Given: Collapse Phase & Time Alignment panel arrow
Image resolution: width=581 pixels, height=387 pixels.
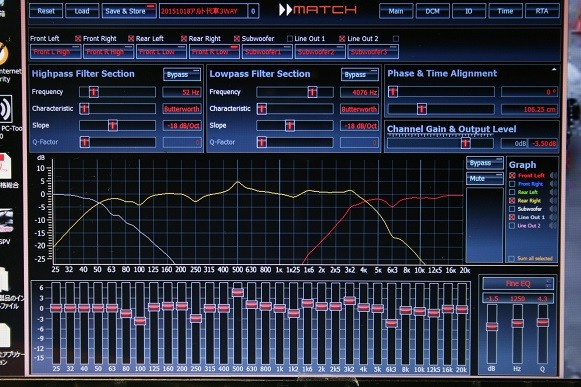Looking at the screenshot, I should [x=554, y=69].
